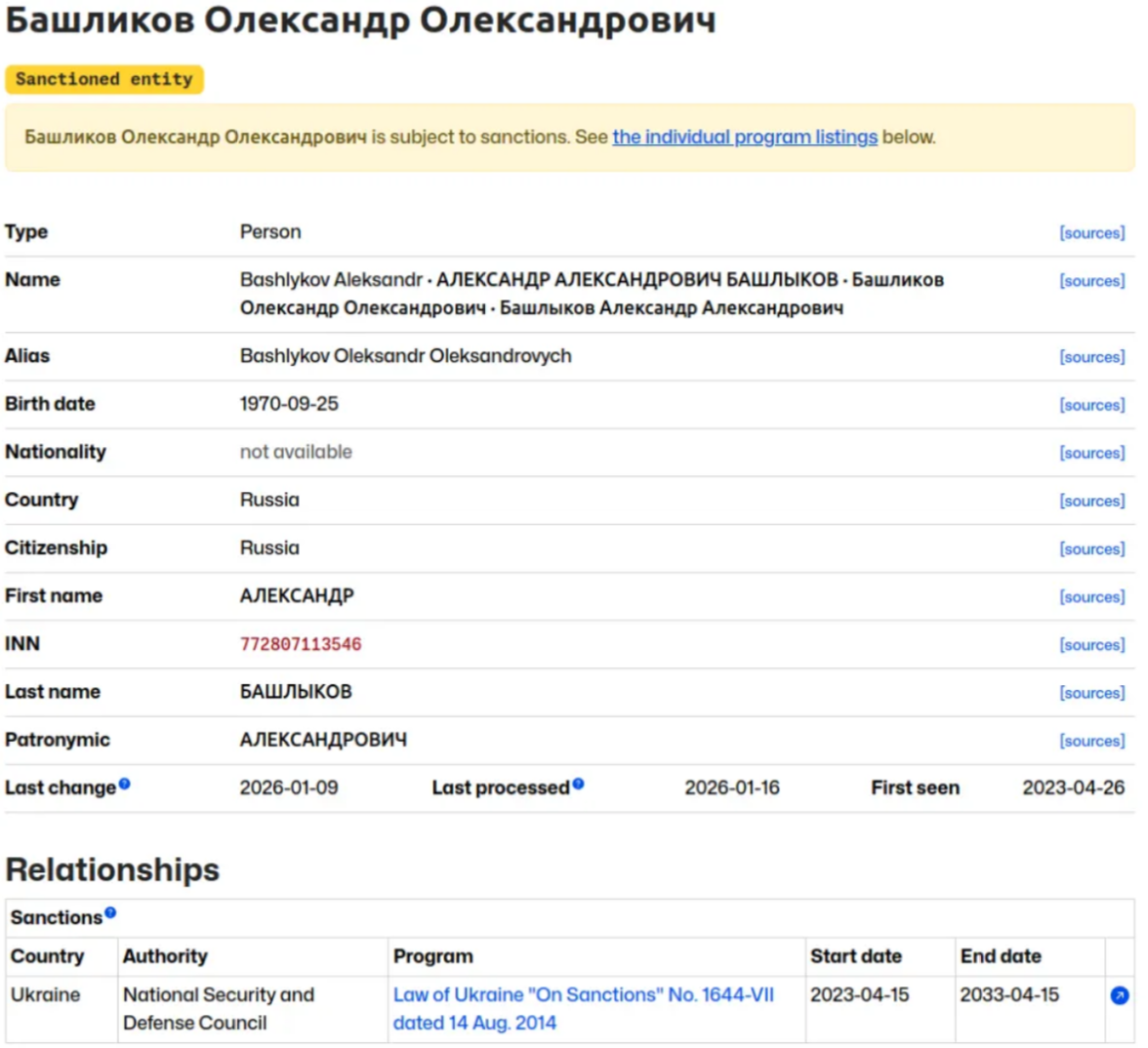Show sources for the Type row

1091,233
